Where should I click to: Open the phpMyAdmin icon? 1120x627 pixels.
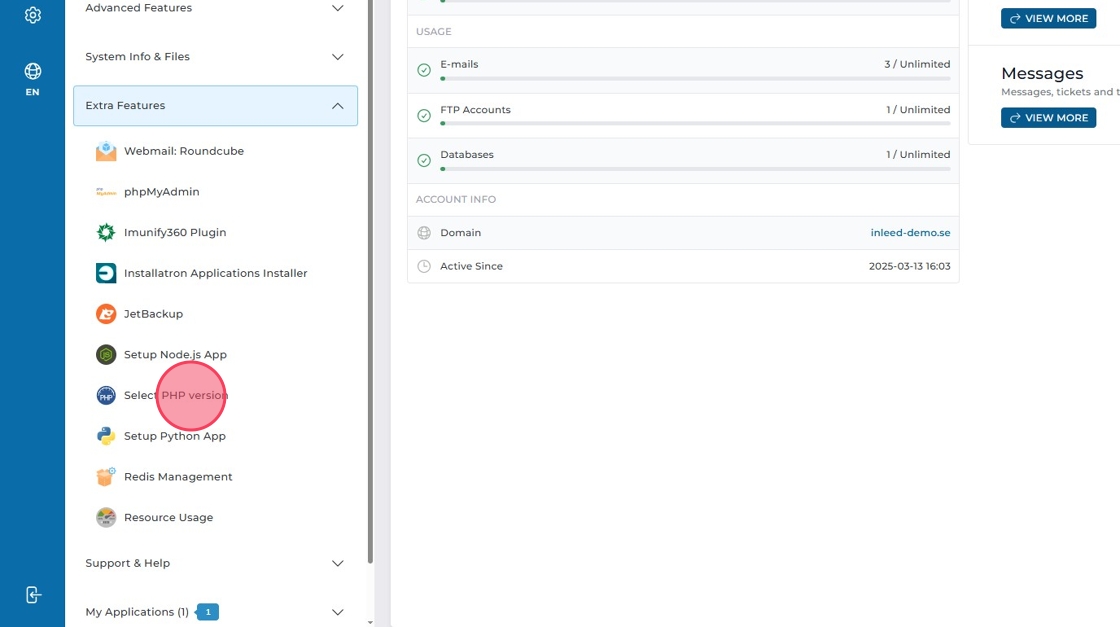click(x=106, y=192)
